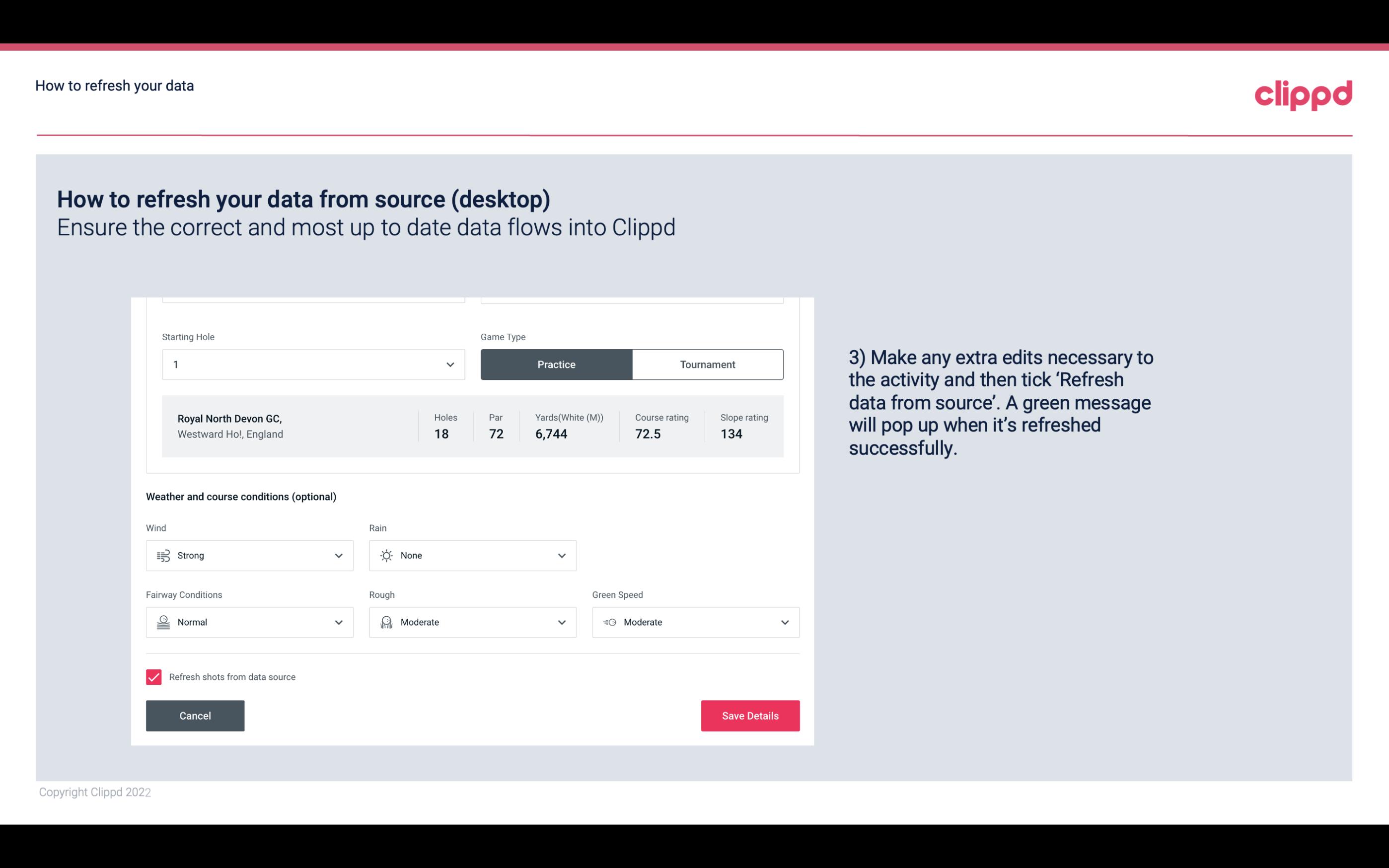Screen dimensions: 1389x868
Task: Click the Save Details button
Action: coord(750,715)
